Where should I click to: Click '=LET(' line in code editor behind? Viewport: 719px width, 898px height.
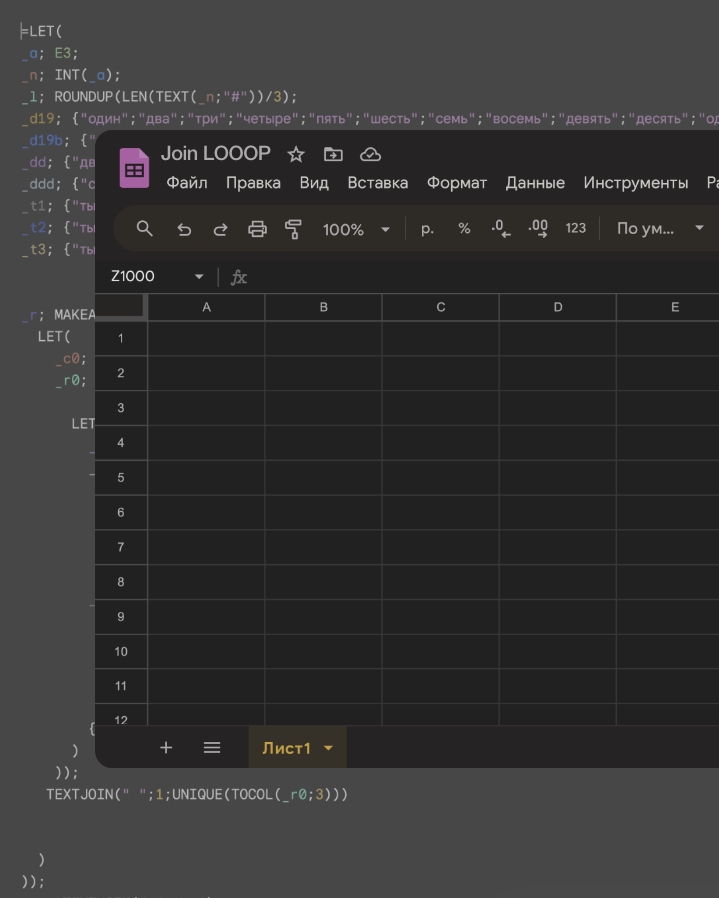point(41,31)
